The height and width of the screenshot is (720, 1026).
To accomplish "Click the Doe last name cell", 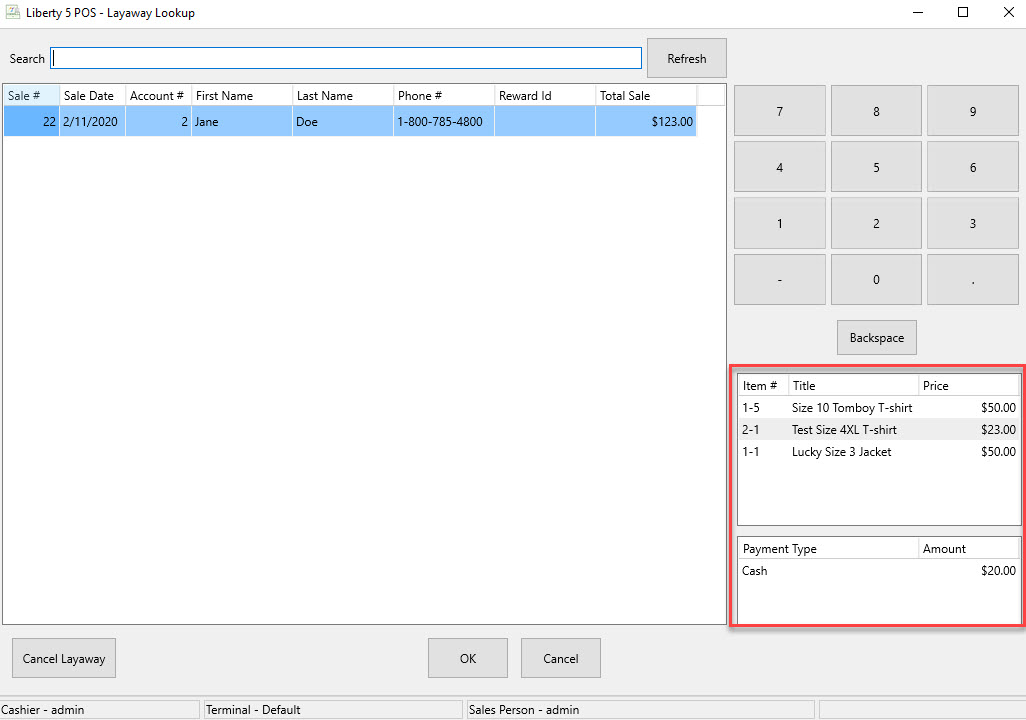I will [x=343, y=122].
